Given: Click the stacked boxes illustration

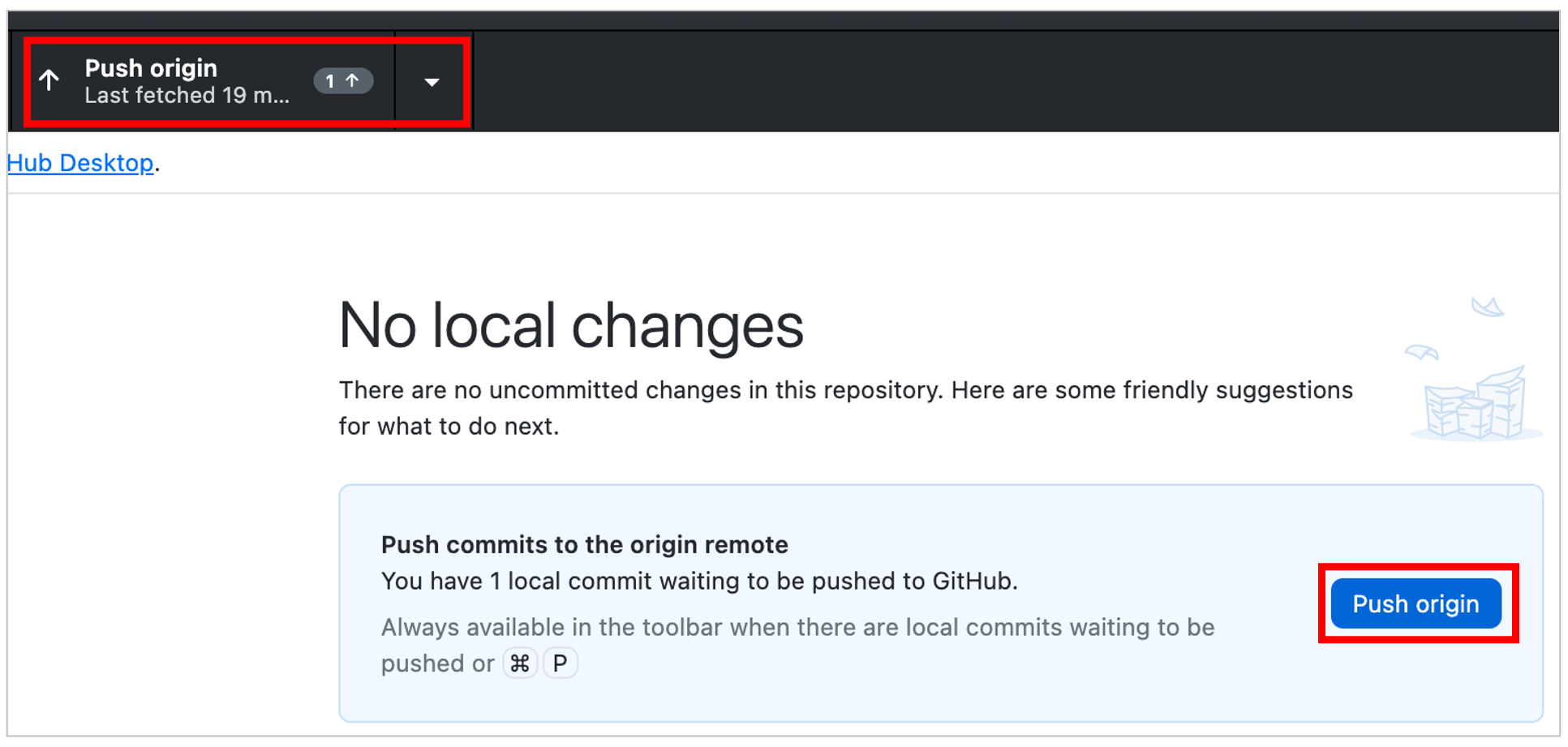Looking at the screenshot, I should [x=1476, y=403].
